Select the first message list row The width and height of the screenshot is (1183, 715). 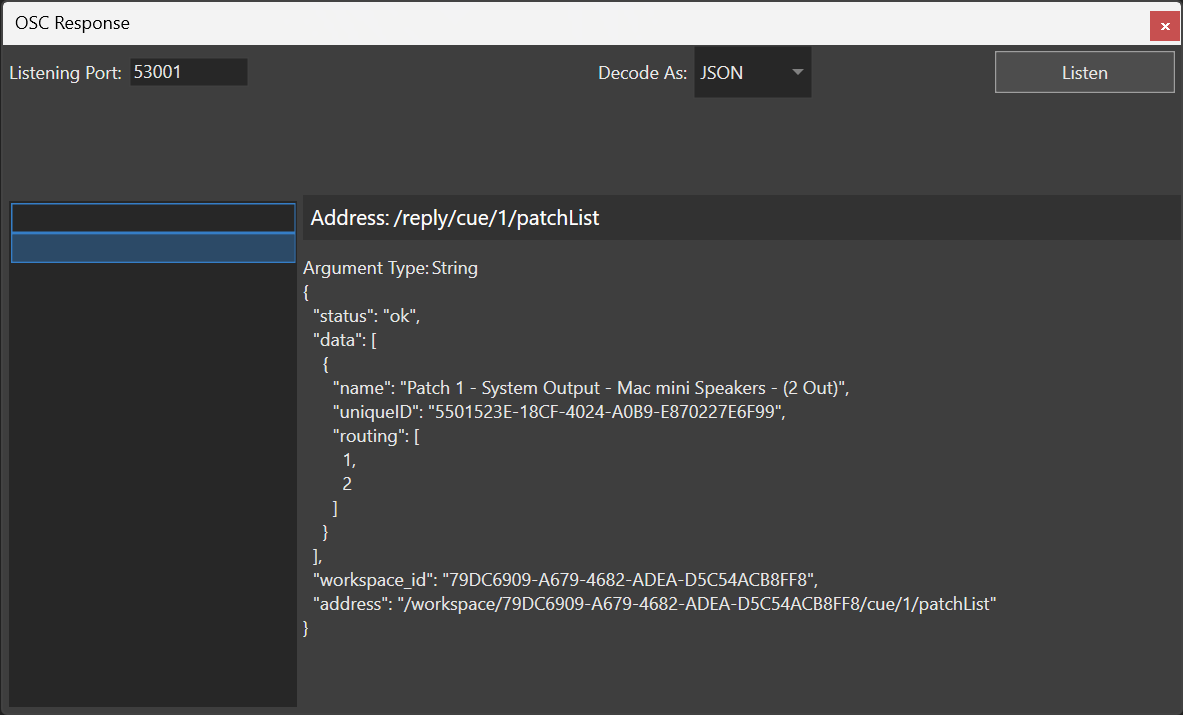point(153,218)
